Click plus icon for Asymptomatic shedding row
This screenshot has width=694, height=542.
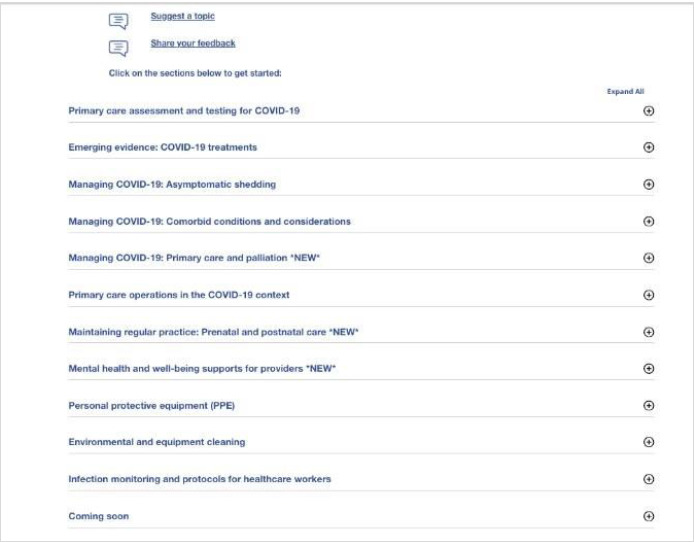(648, 185)
